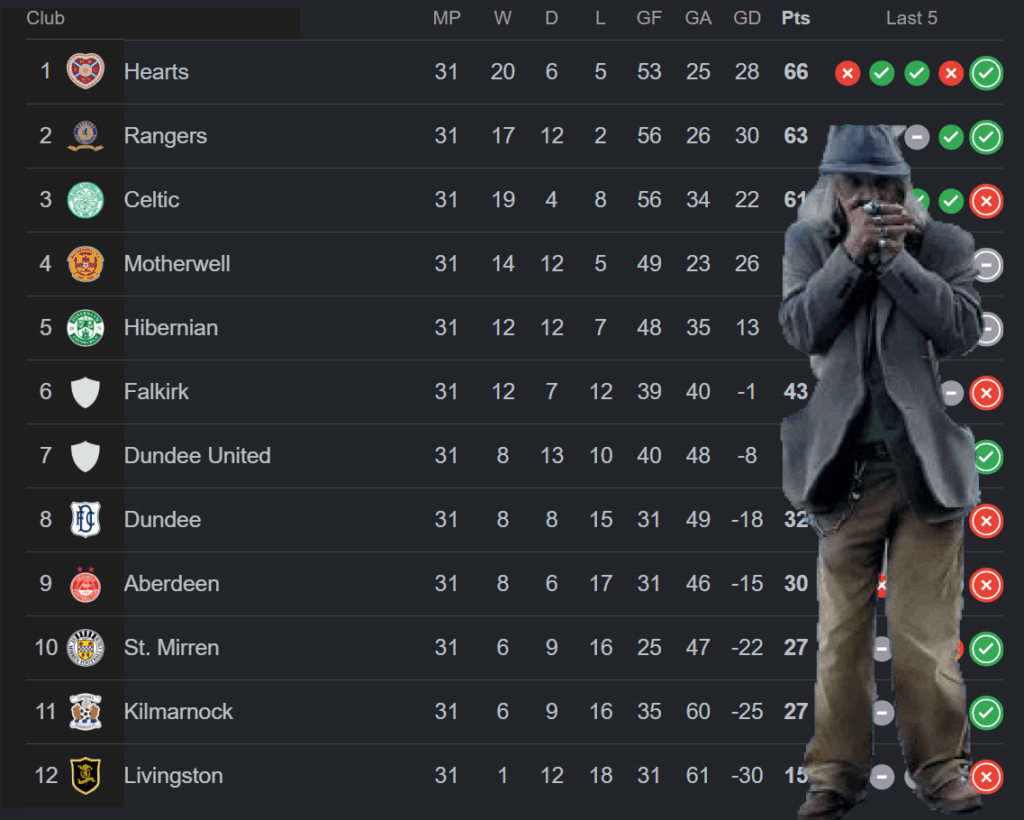This screenshot has width=1024, height=820.
Task: Click Falkirk's red loss indicator
Action: click(986, 393)
